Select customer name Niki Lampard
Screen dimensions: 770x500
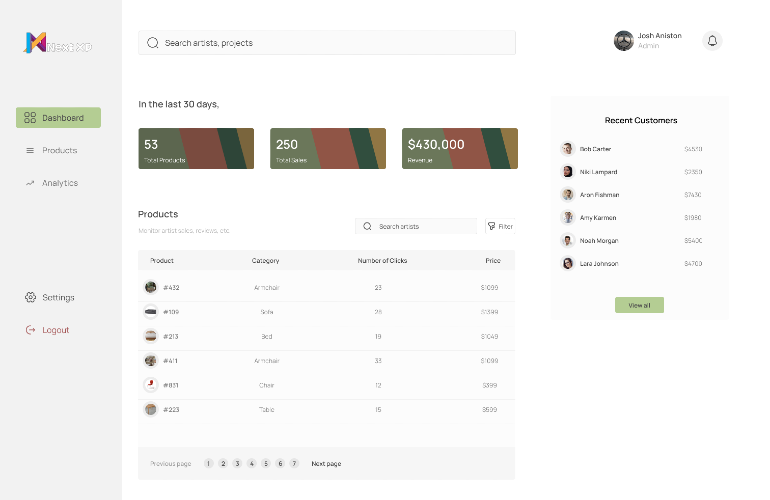point(599,172)
